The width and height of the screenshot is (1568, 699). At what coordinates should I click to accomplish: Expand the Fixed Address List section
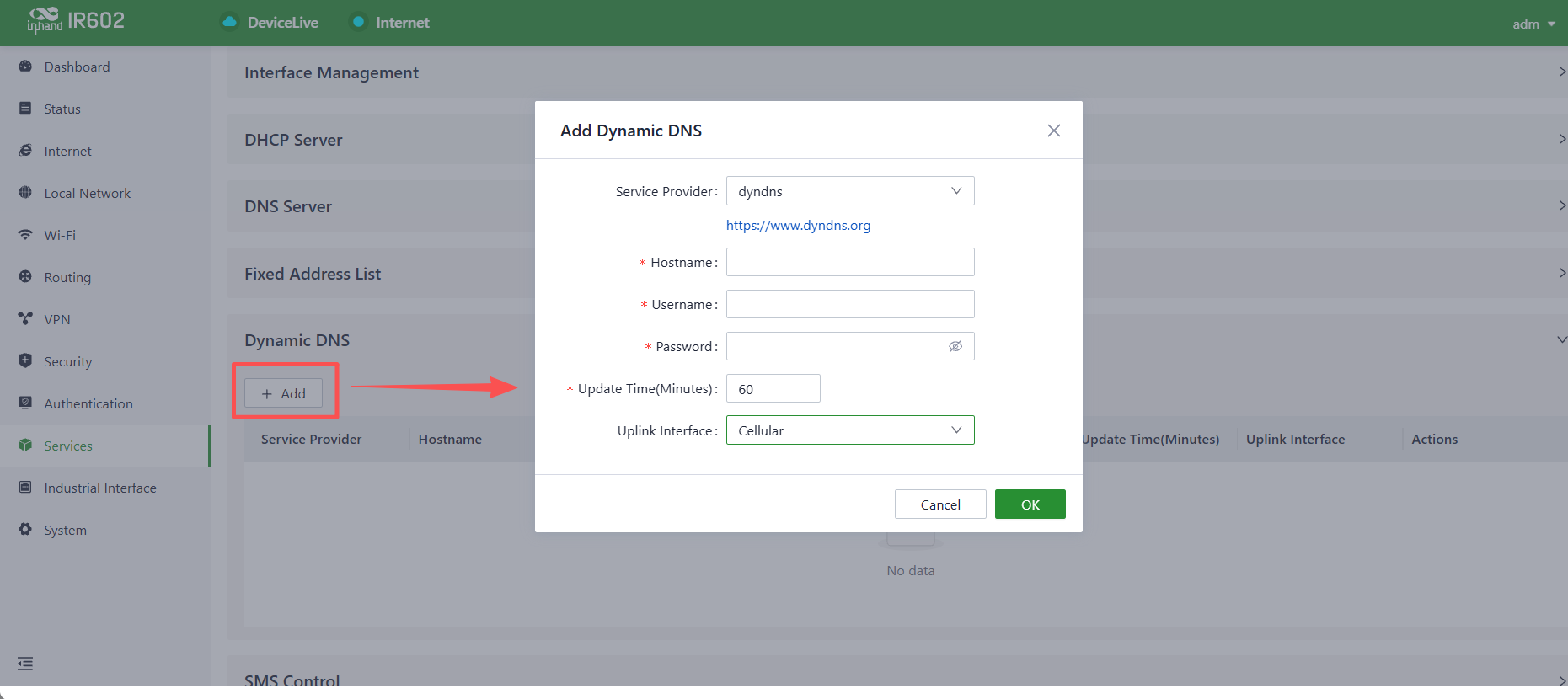[x=1561, y=273]
